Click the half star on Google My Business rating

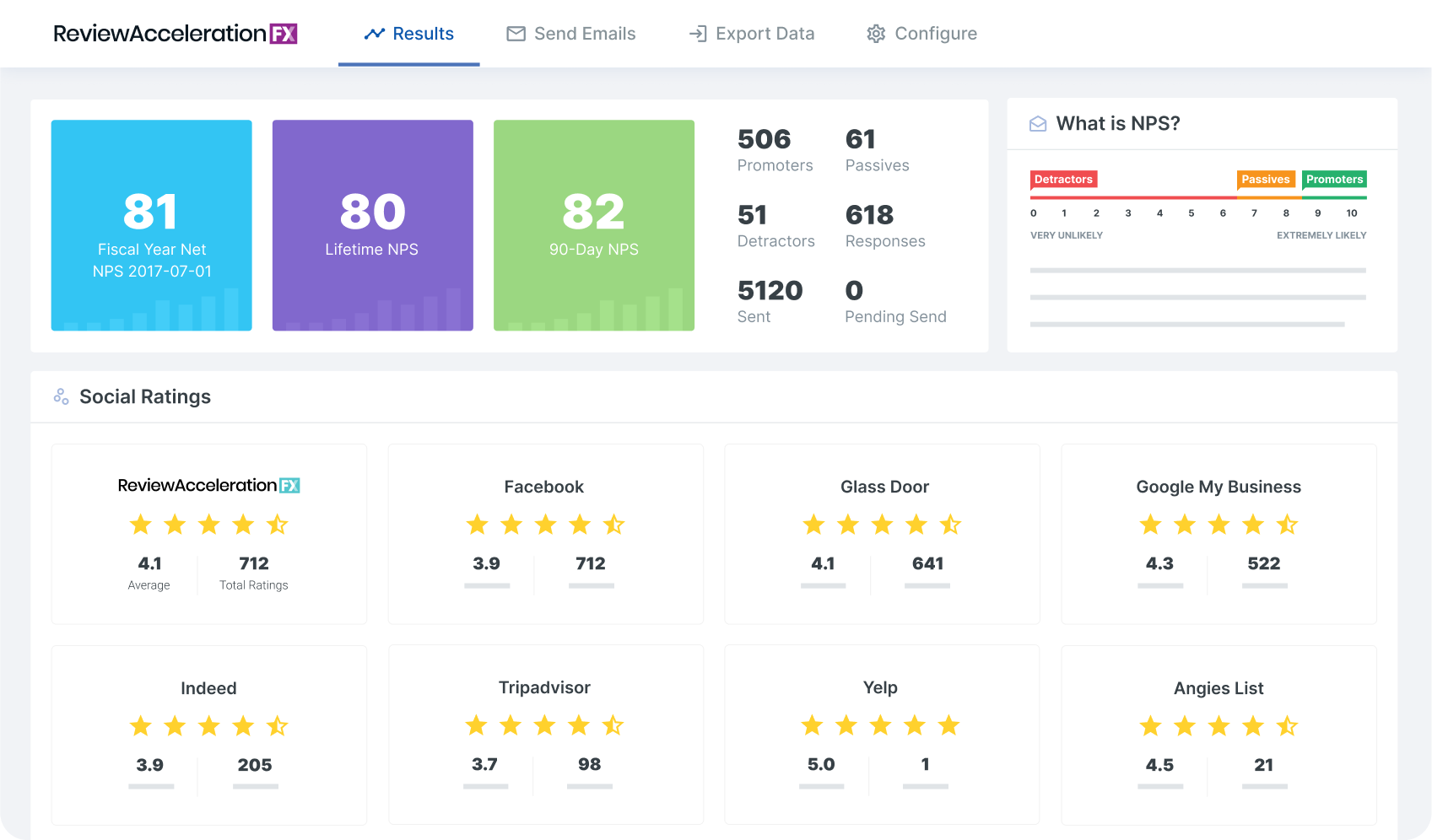point(1287,525)
